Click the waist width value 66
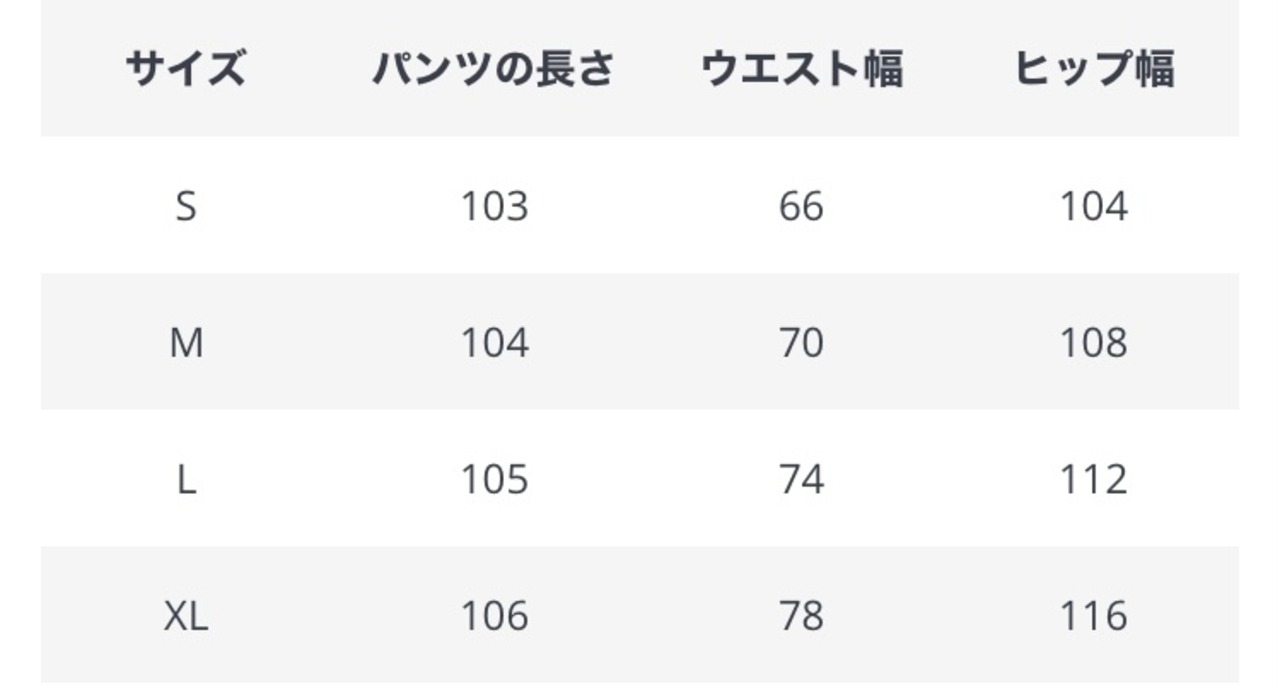This screenshot has width=1280, height=688. (x=801, y=207)
